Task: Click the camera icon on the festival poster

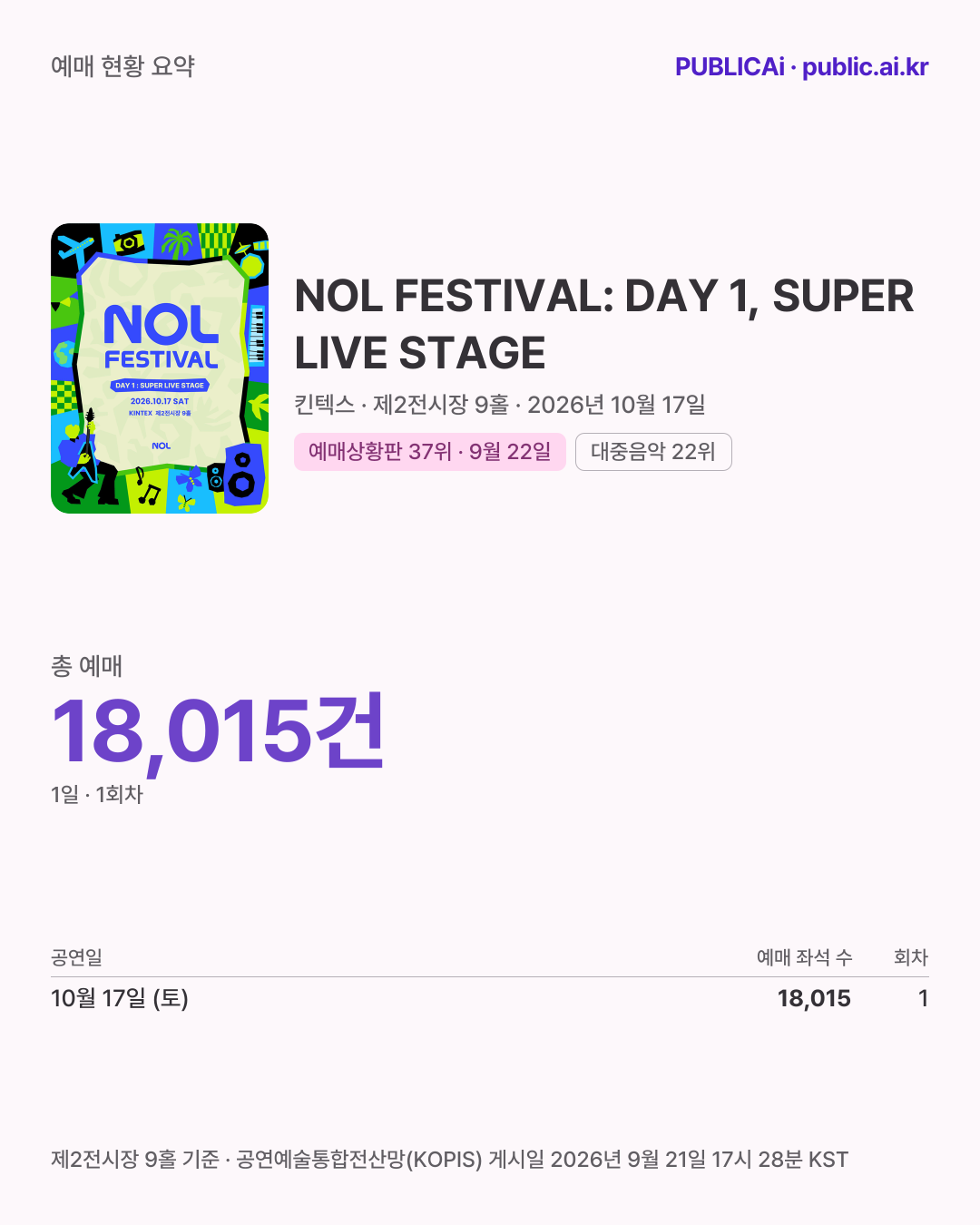Action: [x=129, y=242]
